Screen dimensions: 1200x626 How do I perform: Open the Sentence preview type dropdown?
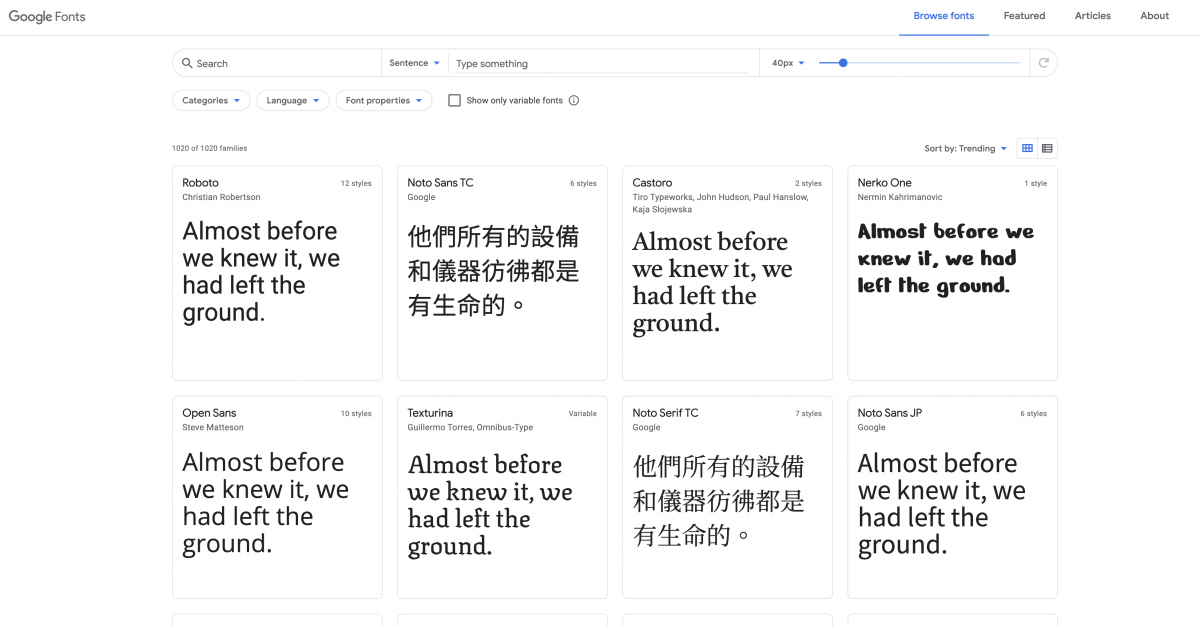click(414, 63)
